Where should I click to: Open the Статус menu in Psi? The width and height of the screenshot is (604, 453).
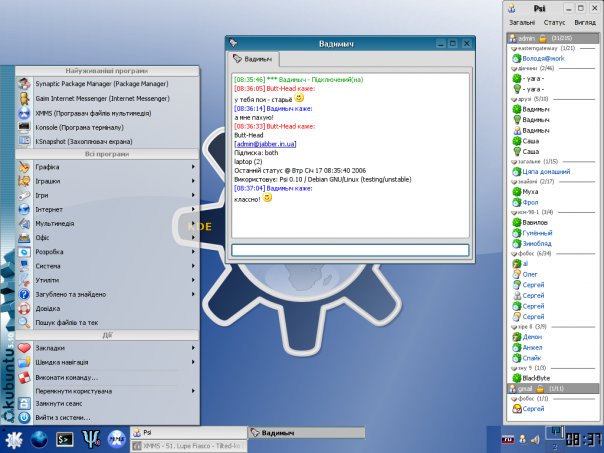554,22
